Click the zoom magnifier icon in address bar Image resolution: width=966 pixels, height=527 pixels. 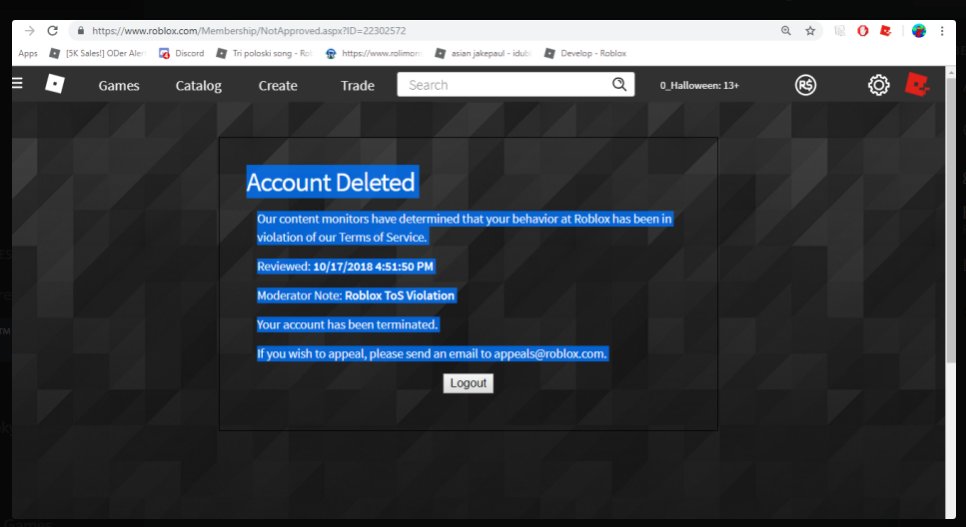(785, 31)
